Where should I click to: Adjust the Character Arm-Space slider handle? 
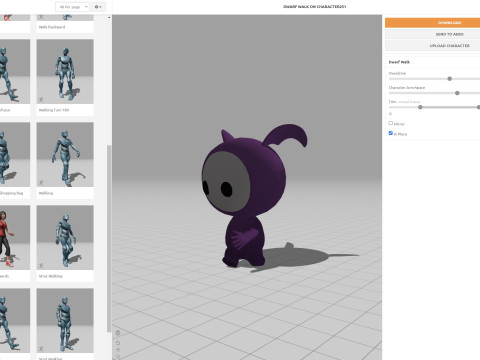457,93
